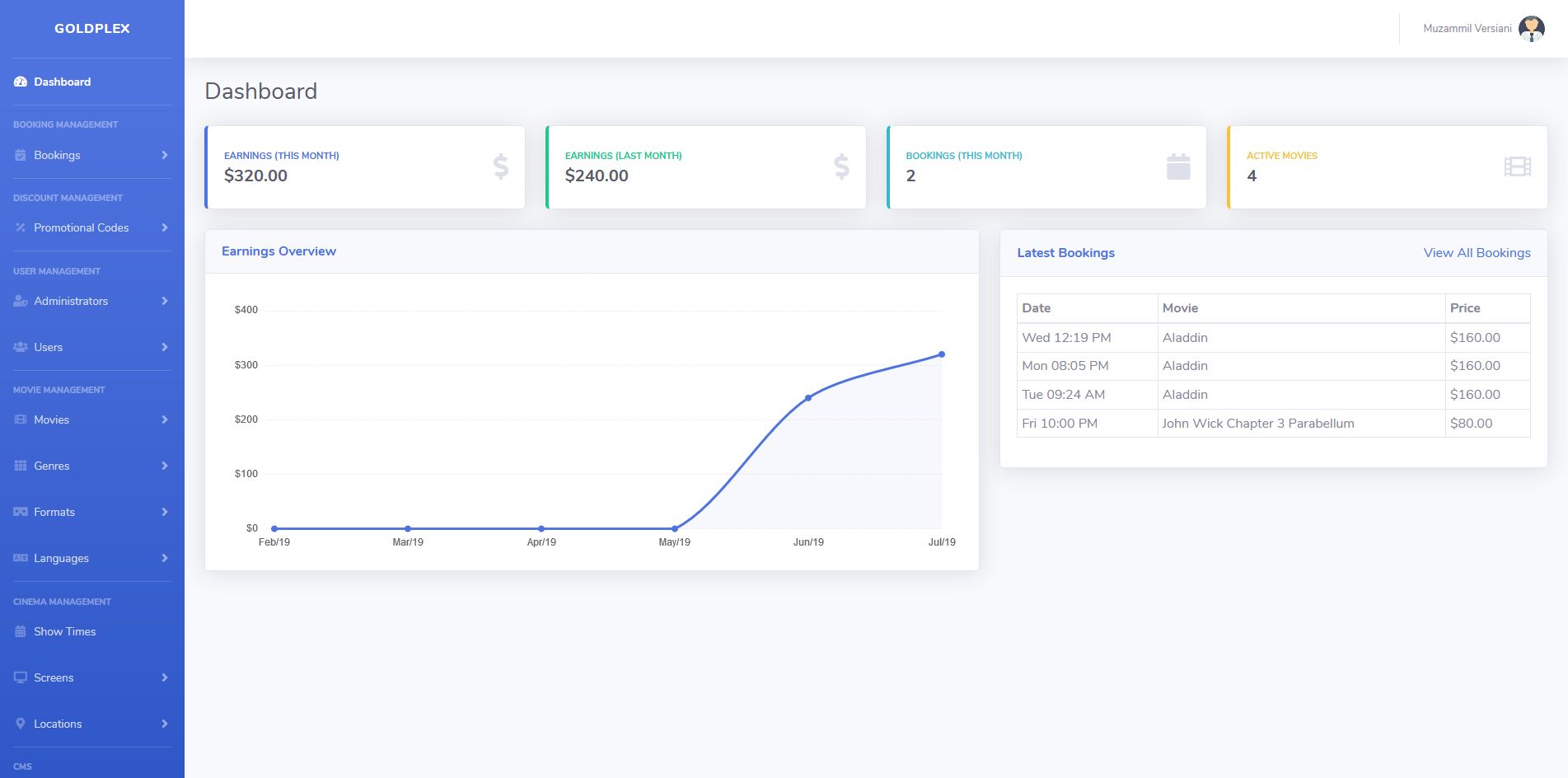Click the Movies film icon in sidebar

(x=21, y=419)
